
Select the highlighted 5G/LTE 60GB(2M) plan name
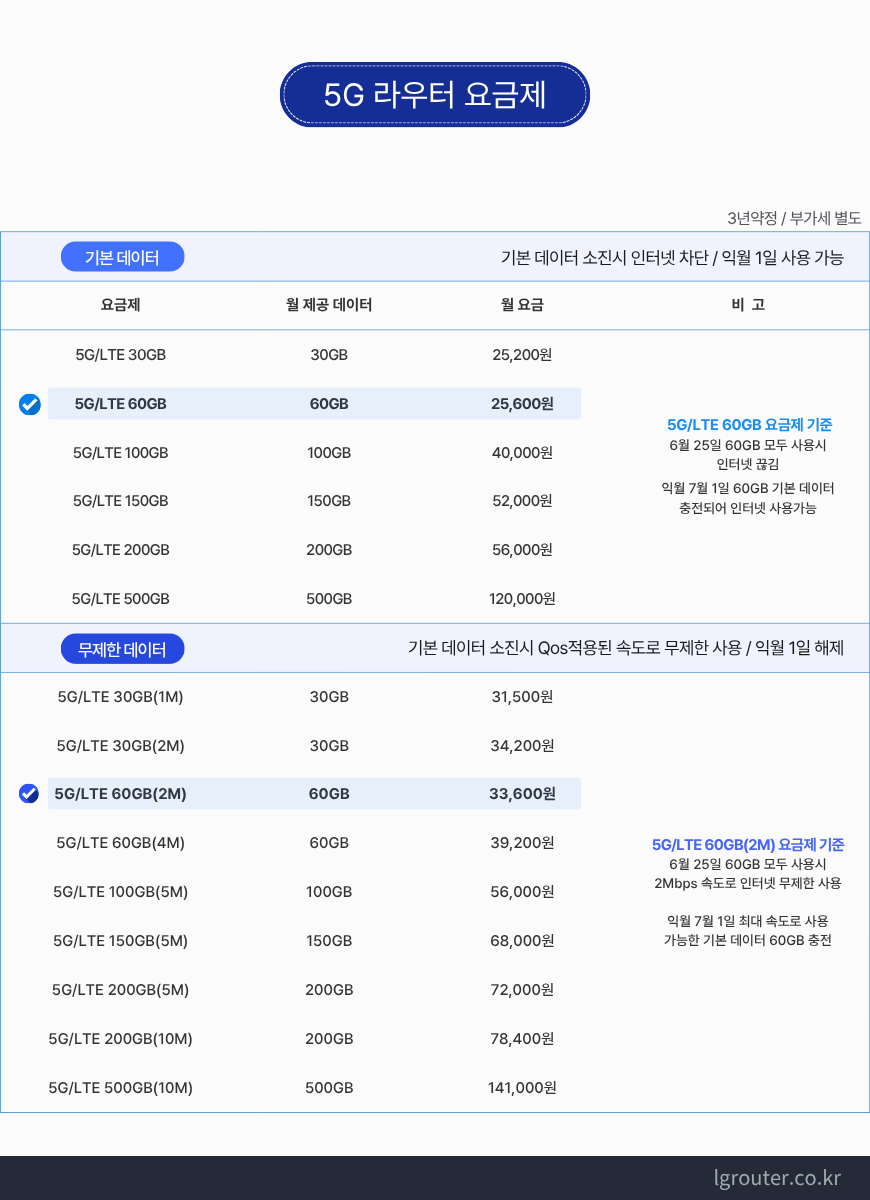[x=120, y=794]
